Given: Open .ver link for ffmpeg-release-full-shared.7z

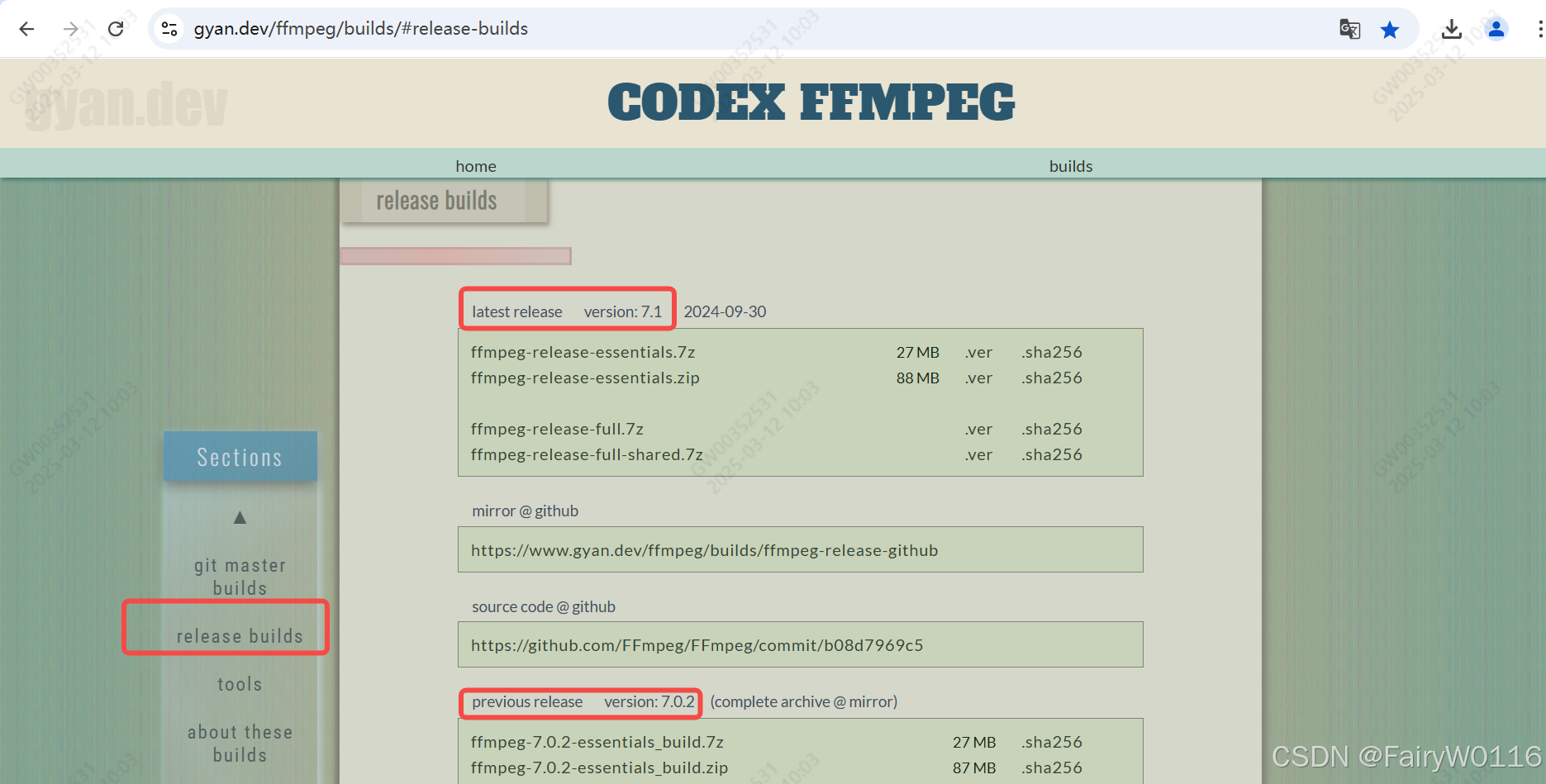Looking at the screenshot, I should (978, 454).
